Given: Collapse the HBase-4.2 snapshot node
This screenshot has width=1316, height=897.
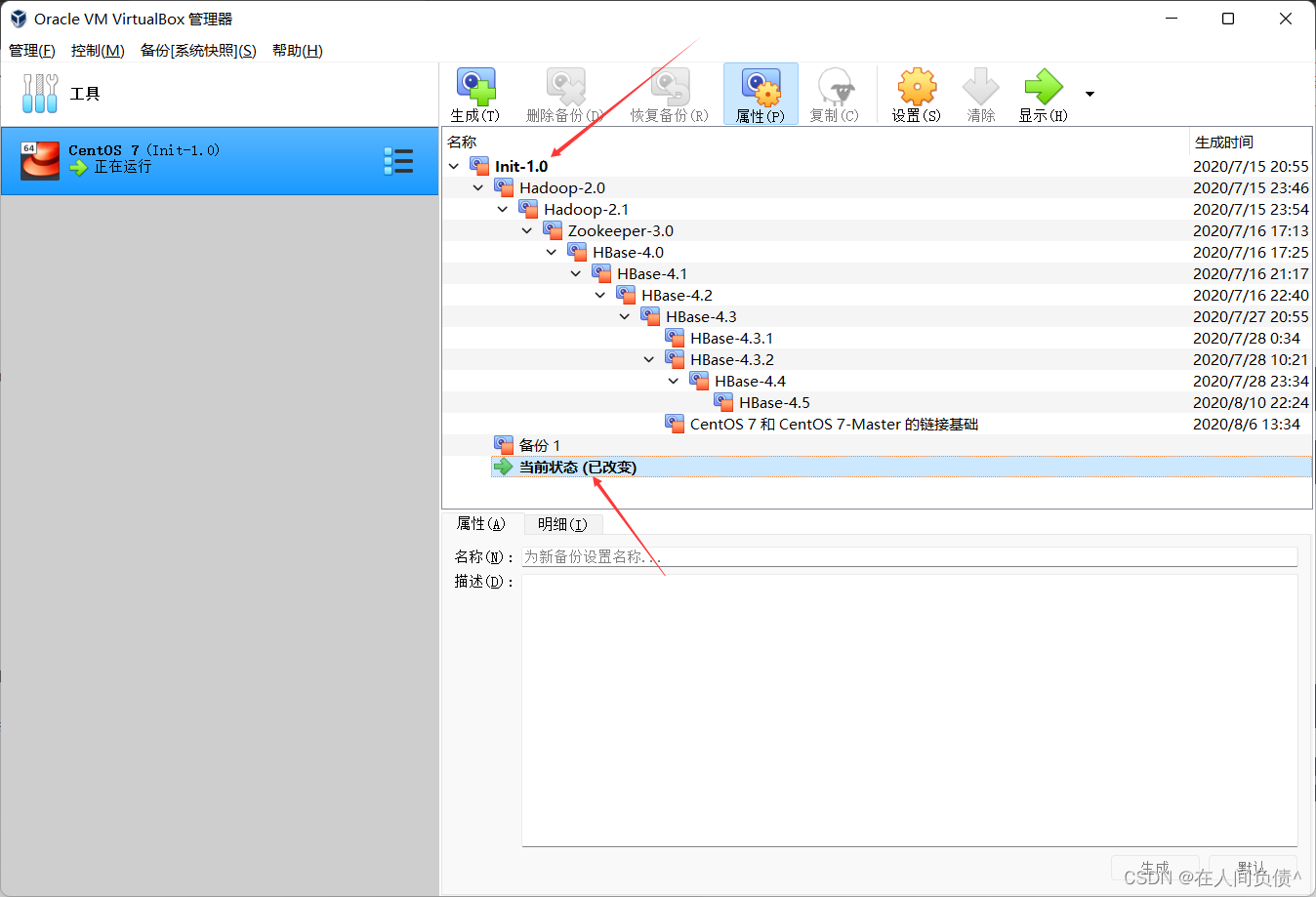Looking at the screenshot, I should pos(600,295).
